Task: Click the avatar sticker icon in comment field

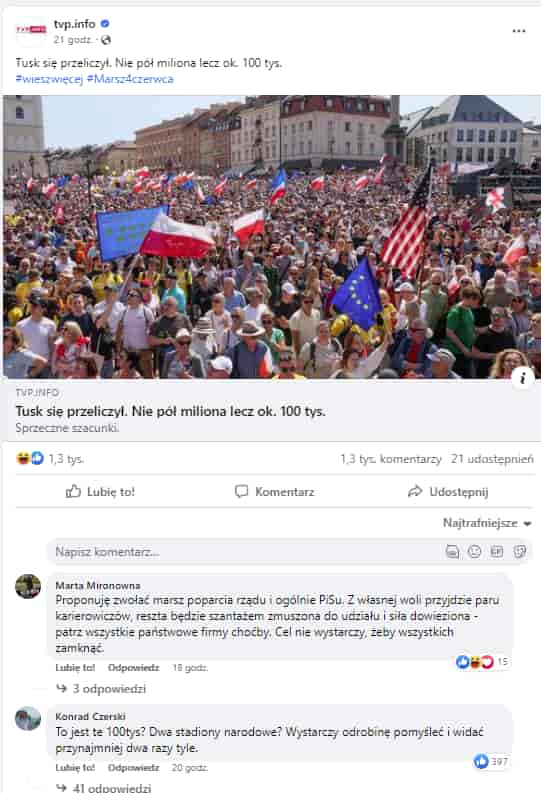Action: tap(453, 551)
